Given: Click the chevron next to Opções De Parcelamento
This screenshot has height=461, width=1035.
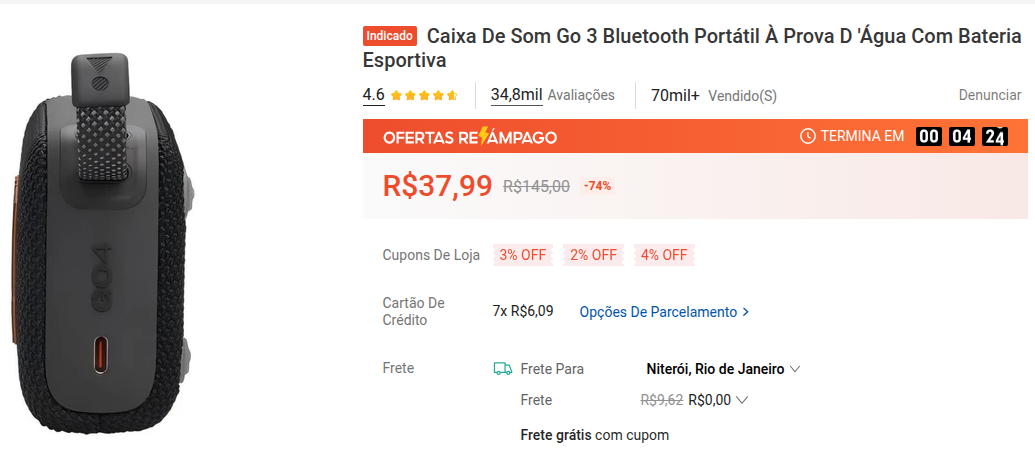Looking at the screenshot, I should (746, 312).
